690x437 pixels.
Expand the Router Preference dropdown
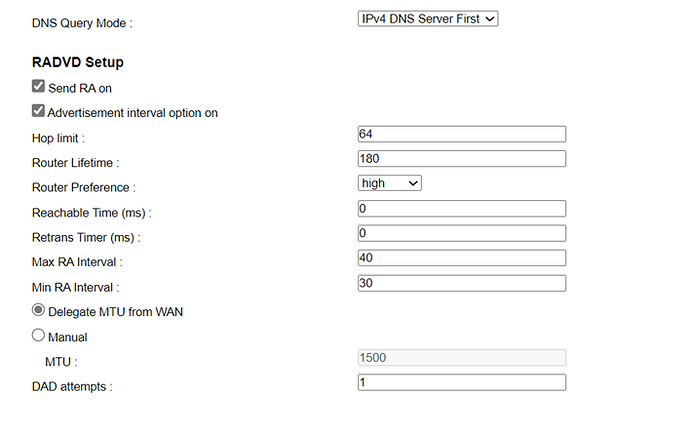point(389,183)
